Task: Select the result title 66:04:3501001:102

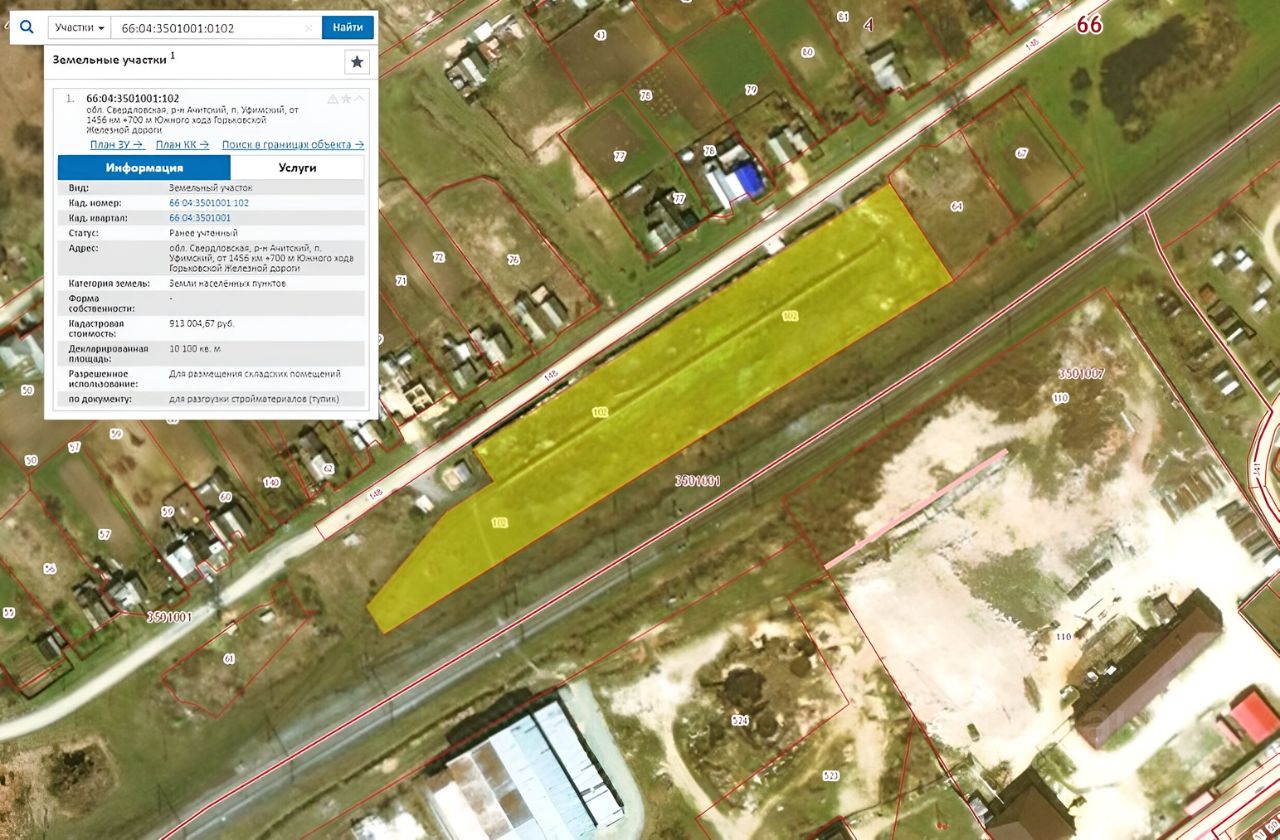Action: [133, 98]
